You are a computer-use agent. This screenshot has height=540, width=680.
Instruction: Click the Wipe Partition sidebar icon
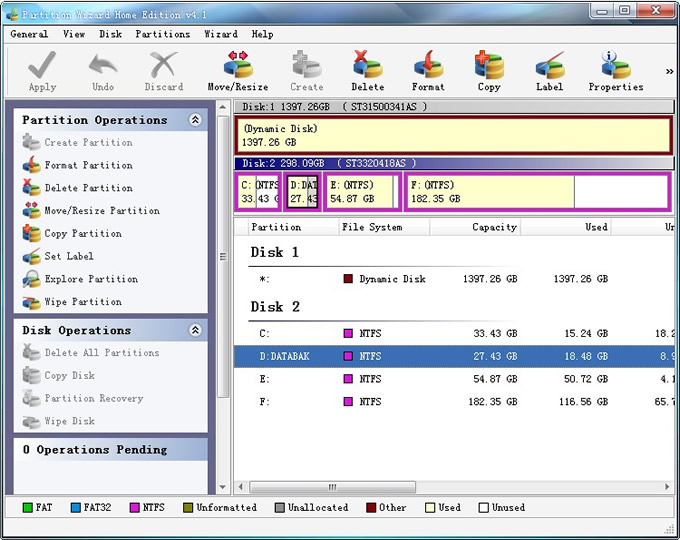point(31,302)
